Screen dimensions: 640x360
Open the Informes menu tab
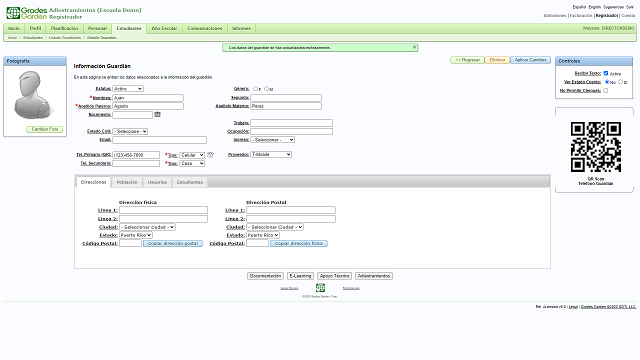click(241, 28)
